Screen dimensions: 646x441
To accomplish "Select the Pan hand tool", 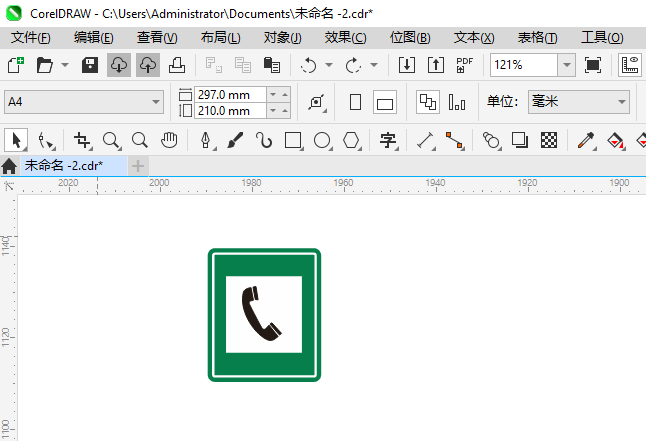I will coord(169,140).
